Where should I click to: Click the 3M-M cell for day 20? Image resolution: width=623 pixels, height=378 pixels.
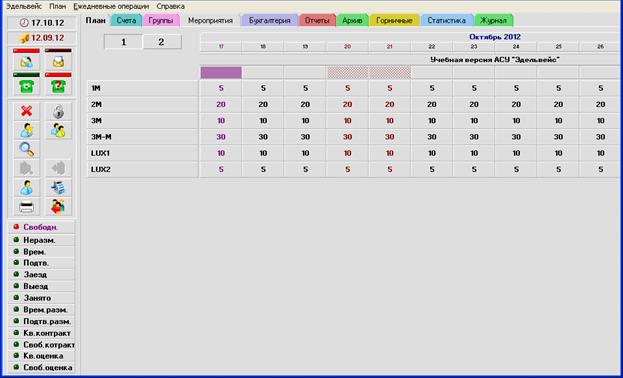pyautogui.click(x=347, y=137)
